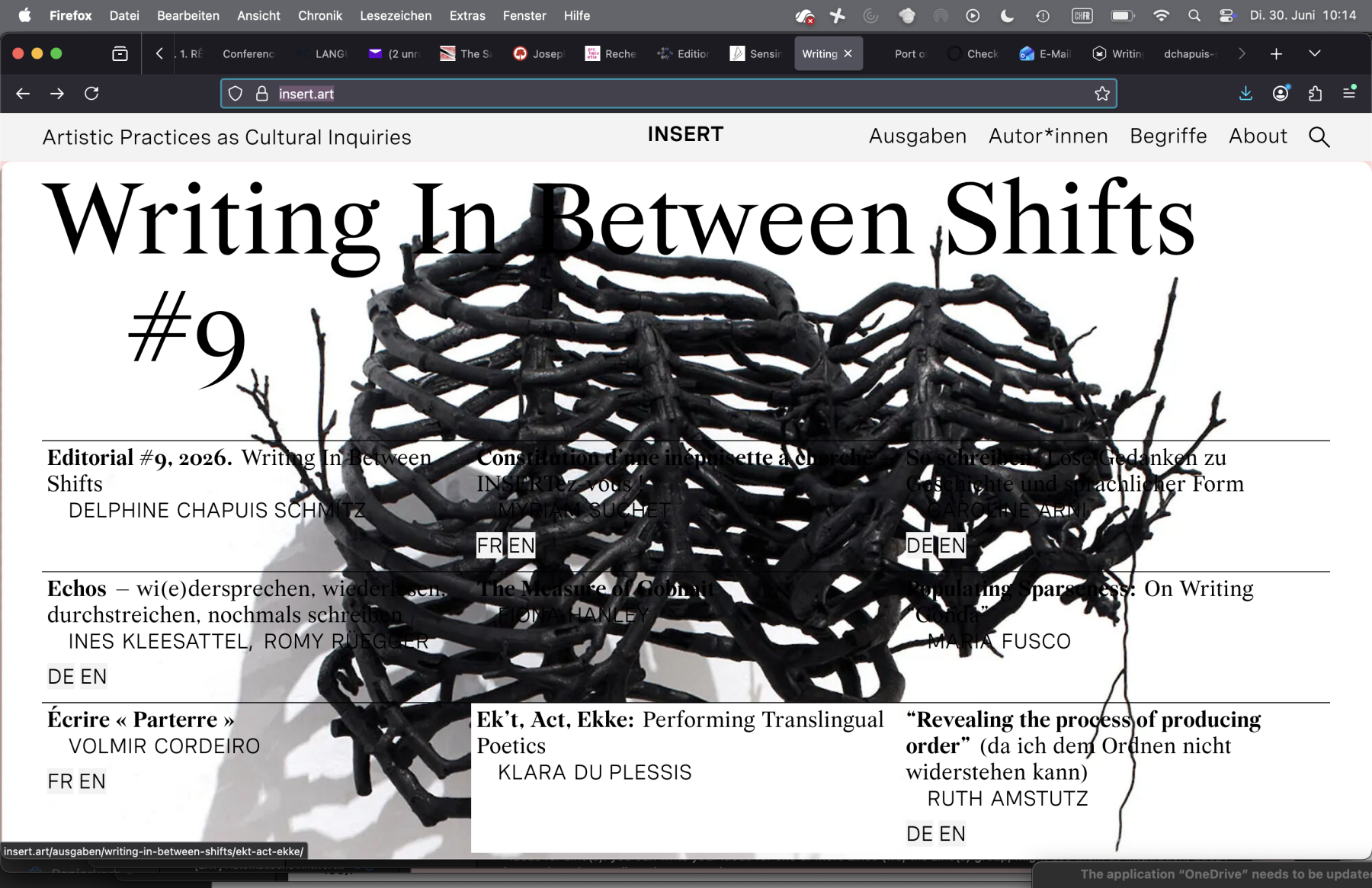Open the Datei menu

(x=124, y=15)
